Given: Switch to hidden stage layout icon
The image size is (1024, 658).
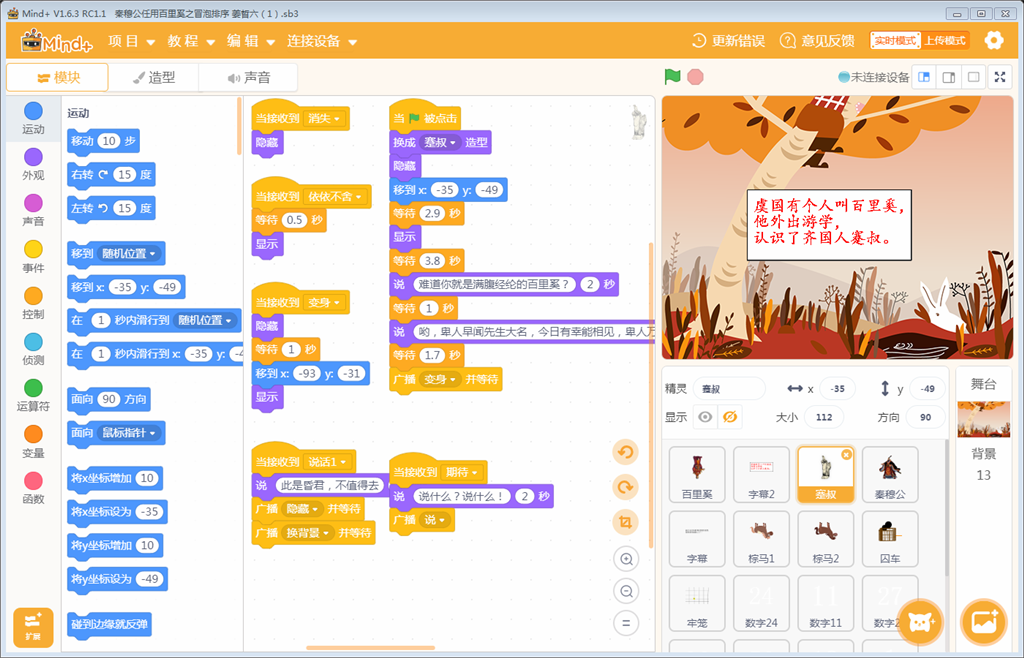Looking at the screenshot, I should (973, 77).
